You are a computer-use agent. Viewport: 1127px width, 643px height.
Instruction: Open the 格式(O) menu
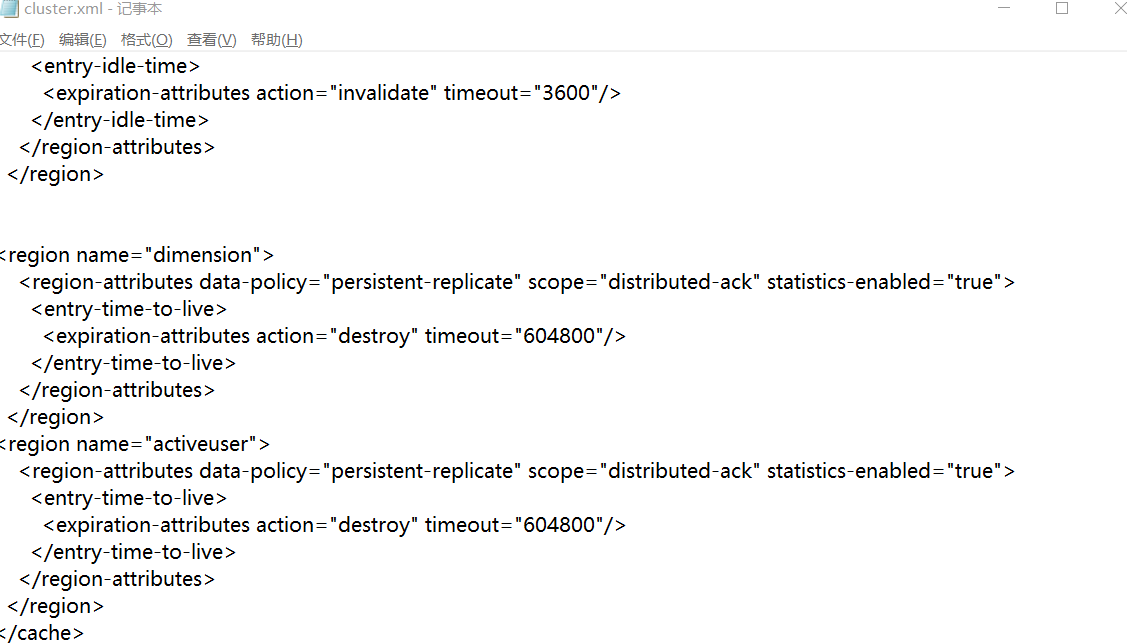point(146,40)
